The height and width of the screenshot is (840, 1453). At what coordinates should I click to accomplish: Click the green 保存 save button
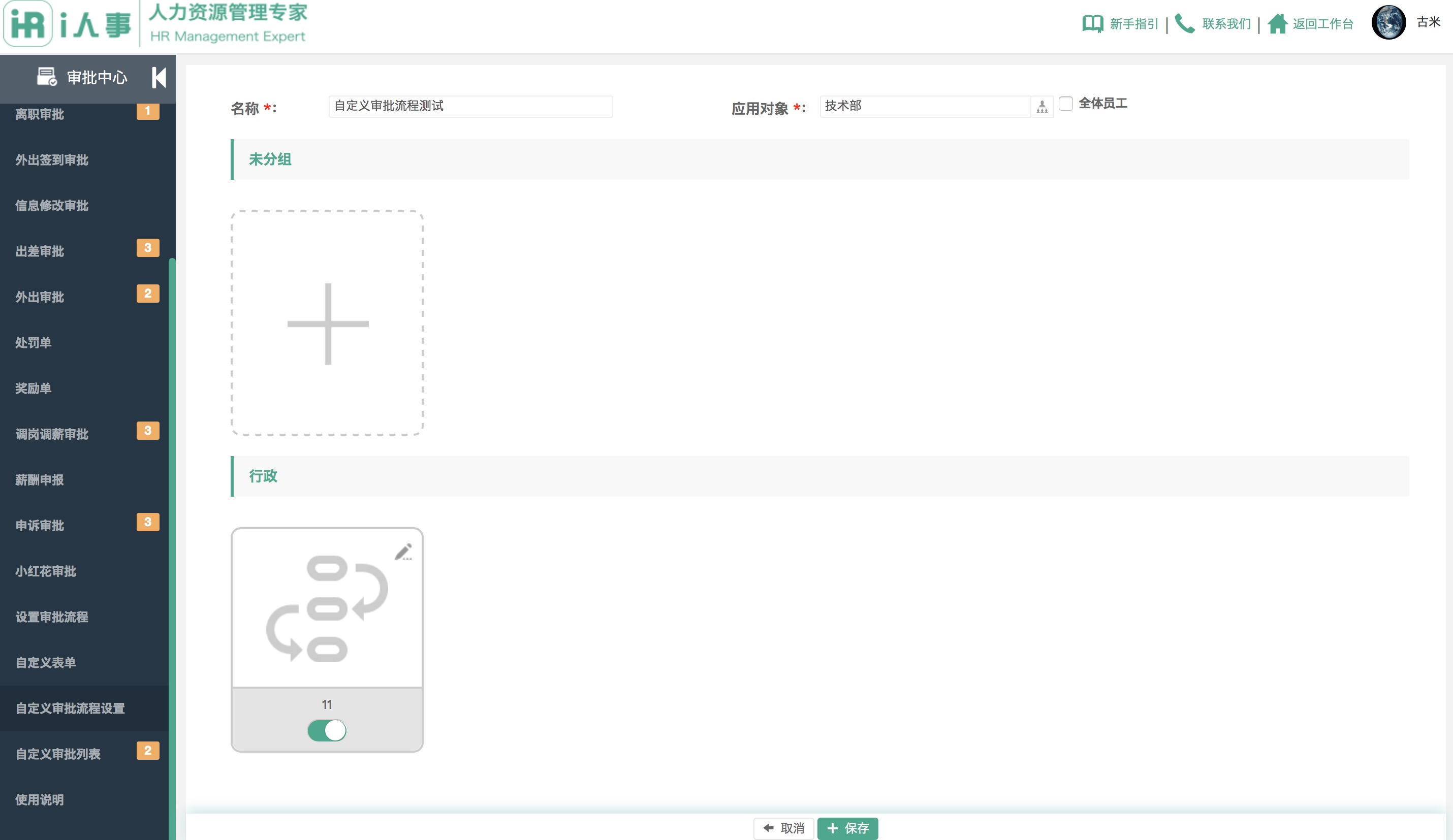(847, 828)
